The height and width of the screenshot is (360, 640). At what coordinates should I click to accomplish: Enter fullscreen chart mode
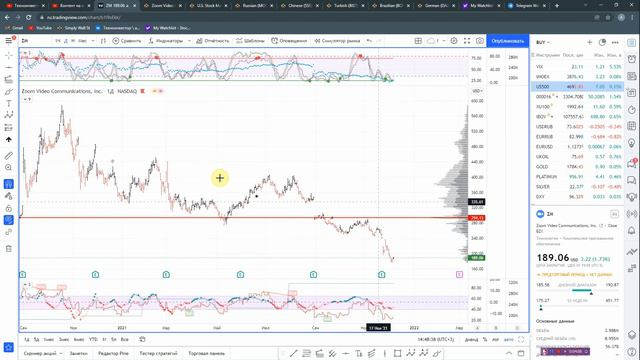click(467, 41)
